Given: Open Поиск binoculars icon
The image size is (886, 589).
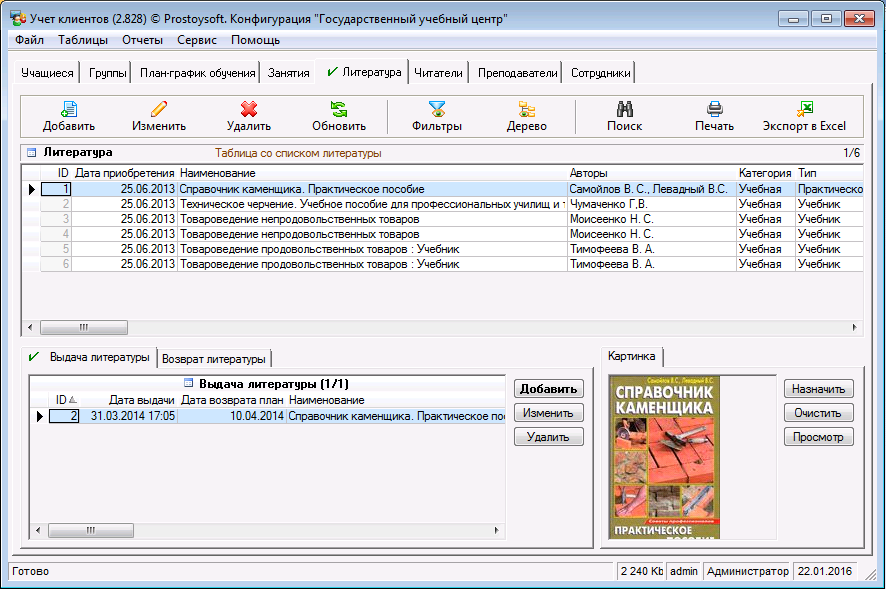Looking at the screenshot, I should tap(625, 110).
